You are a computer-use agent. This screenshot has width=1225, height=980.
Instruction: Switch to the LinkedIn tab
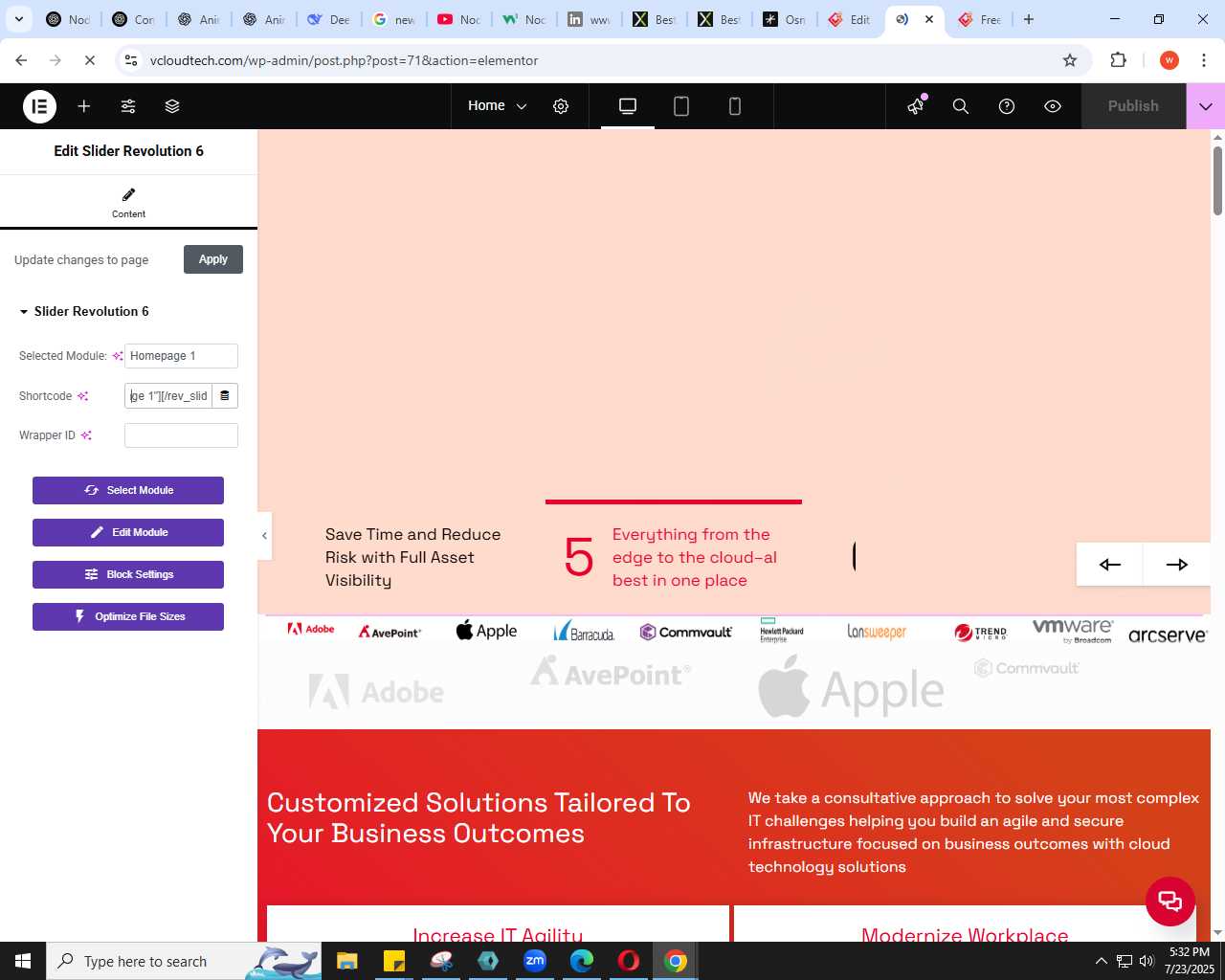coord(589,19)
